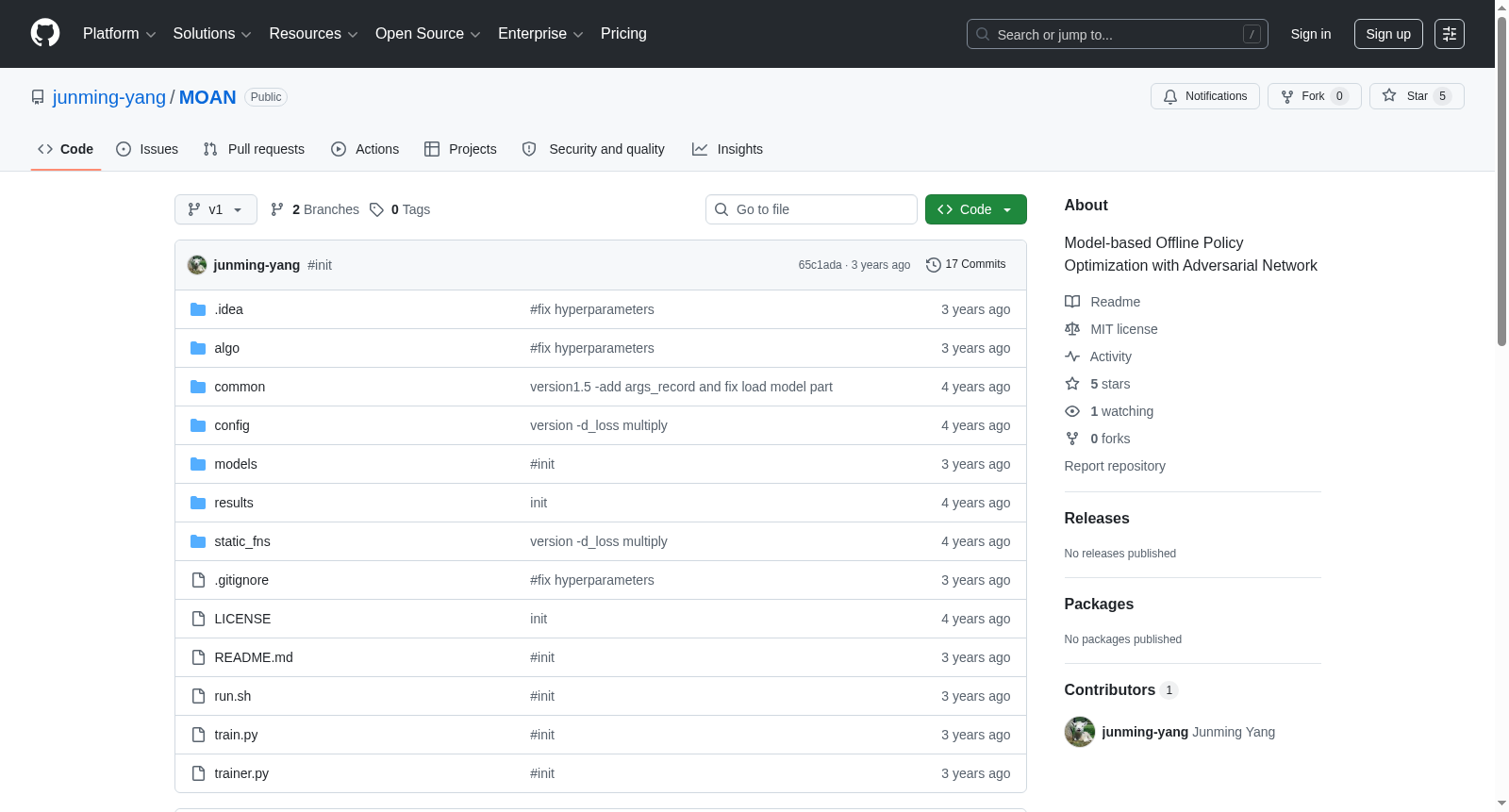This screenshot has width=1509, height=812.
Task: Fork the repository using the Fork button
Action: (1314, 96)
